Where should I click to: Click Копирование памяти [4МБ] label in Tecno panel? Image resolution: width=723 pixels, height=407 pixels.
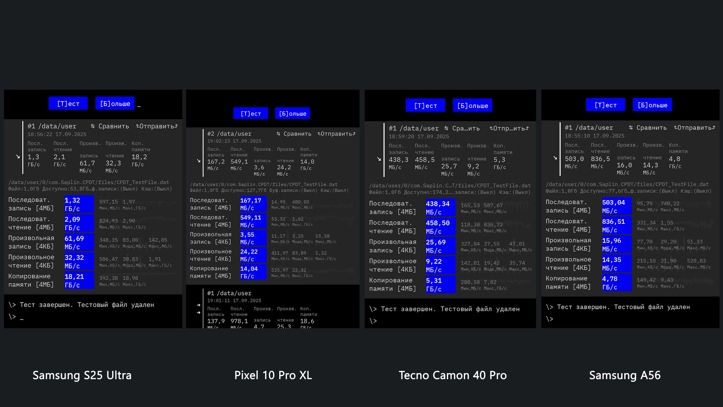click(x=392, y=284)
